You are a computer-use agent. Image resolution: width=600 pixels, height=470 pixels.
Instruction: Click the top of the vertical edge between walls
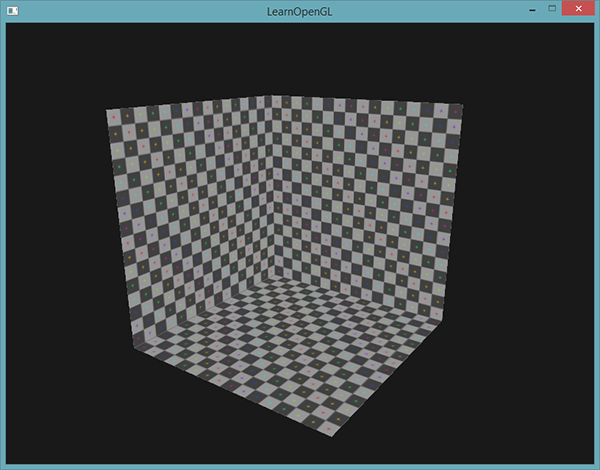tap(267, 96)
